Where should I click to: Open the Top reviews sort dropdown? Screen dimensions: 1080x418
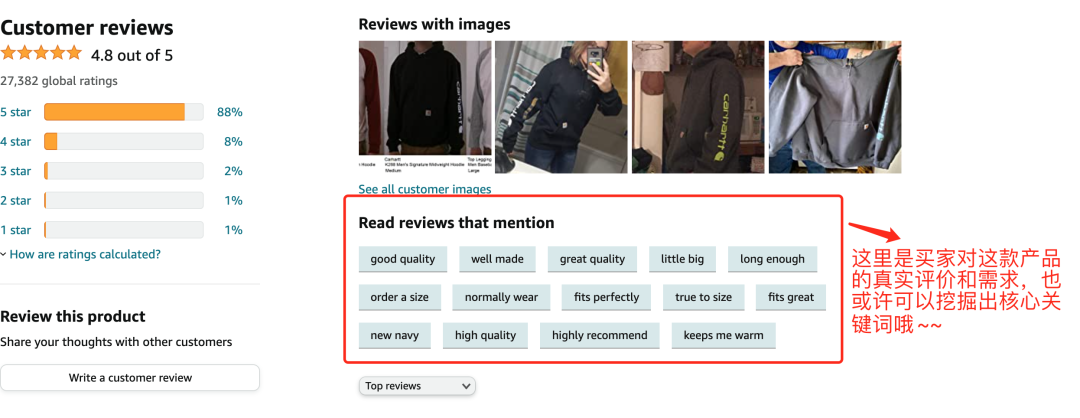tap(417, 386)
